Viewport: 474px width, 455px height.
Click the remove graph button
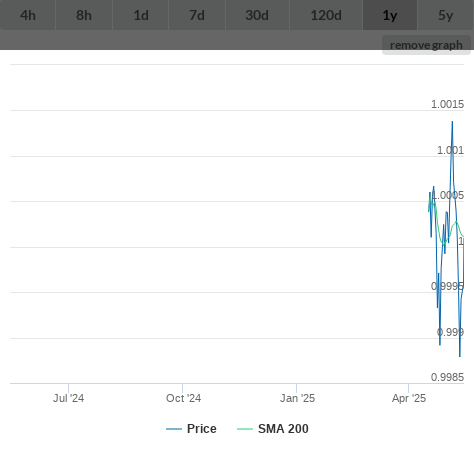tap(426, 45)
